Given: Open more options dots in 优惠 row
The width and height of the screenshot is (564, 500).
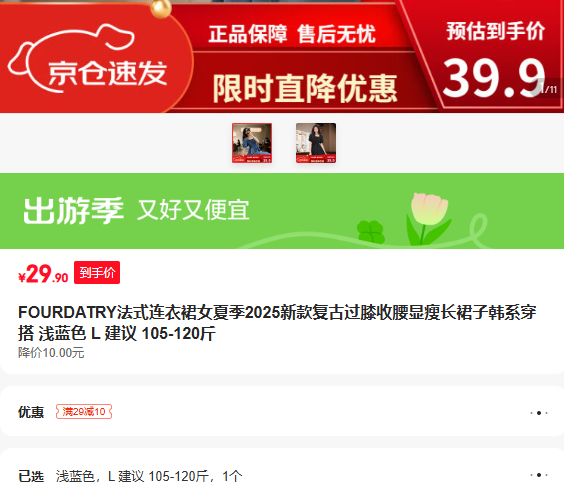Looking at the screenshot, I should 539,413.
